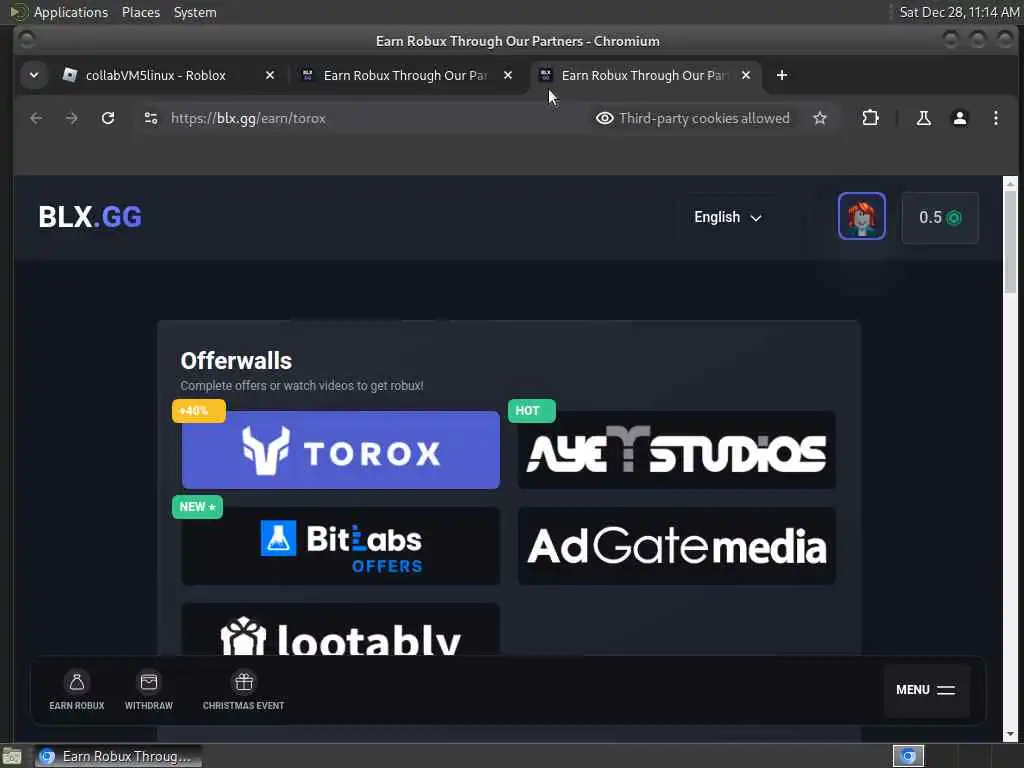Click the +40% badge on Torox
Viewport: 1024px width, 768px height.
[199, 411]
